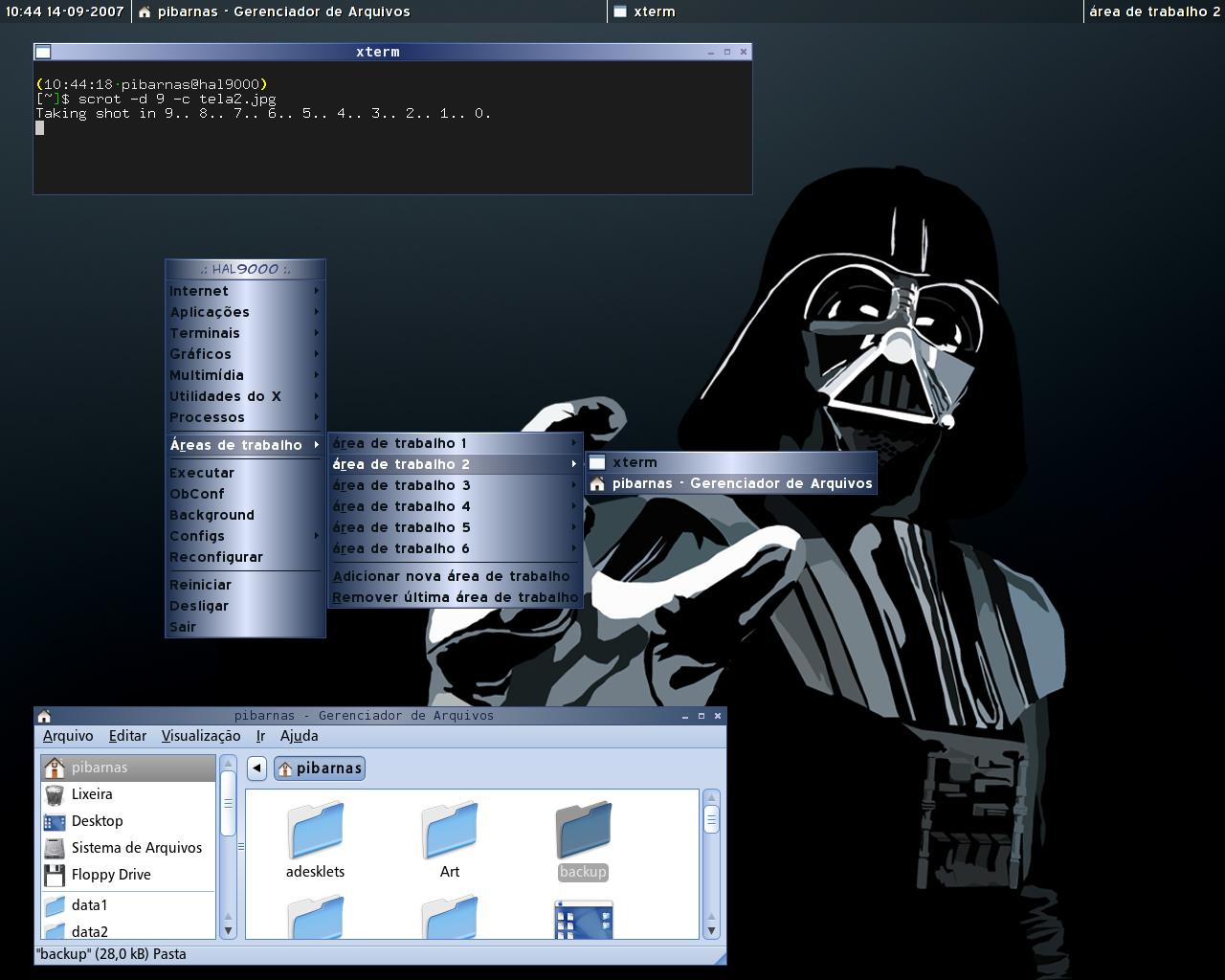This screenshot has height=980, width=1225.
Task: Click inside the xterm terminal area
Action: coord(392,127)
